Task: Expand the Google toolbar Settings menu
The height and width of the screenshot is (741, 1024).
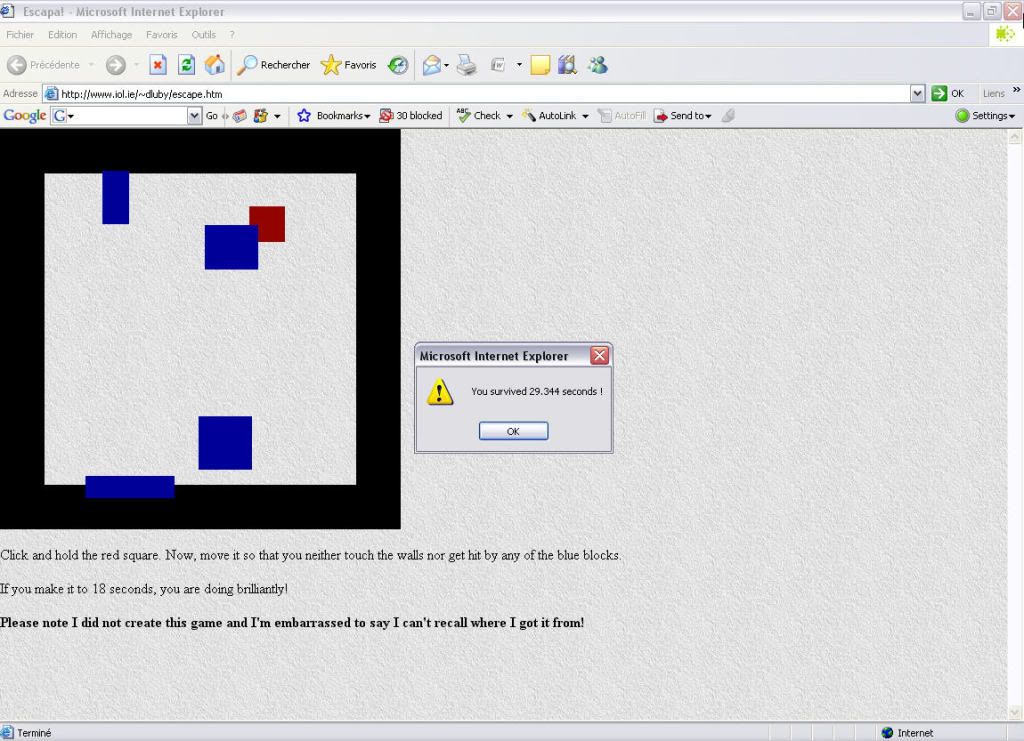Action: point(986,116)
